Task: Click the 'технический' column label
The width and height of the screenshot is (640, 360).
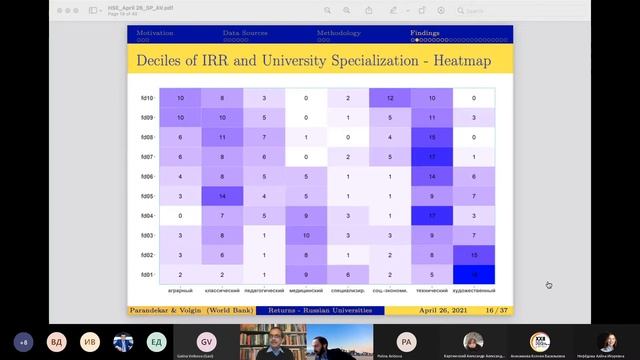Action: pos(432,291)
